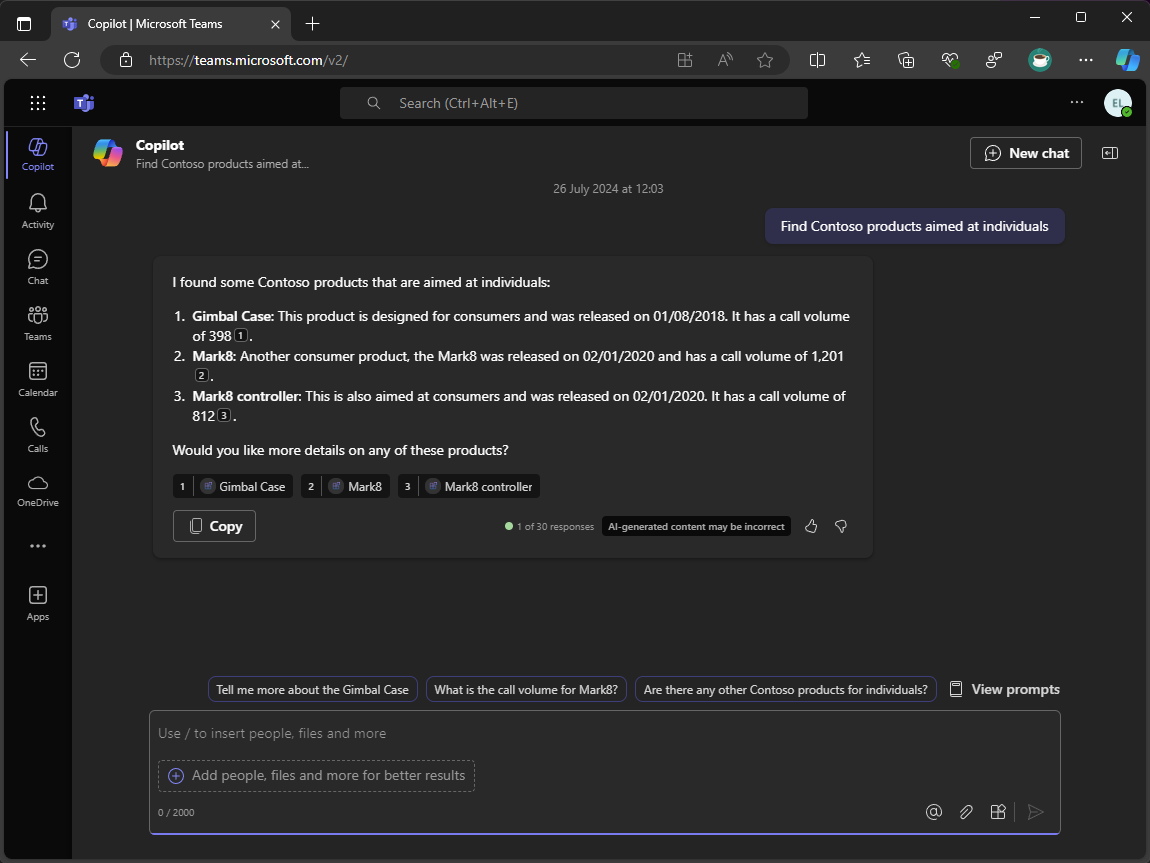The height and width of the screenshot is (863, 1150).
Task: Click 'AI-generated content may be incorrect' label
Action: (x=696, y=526)
